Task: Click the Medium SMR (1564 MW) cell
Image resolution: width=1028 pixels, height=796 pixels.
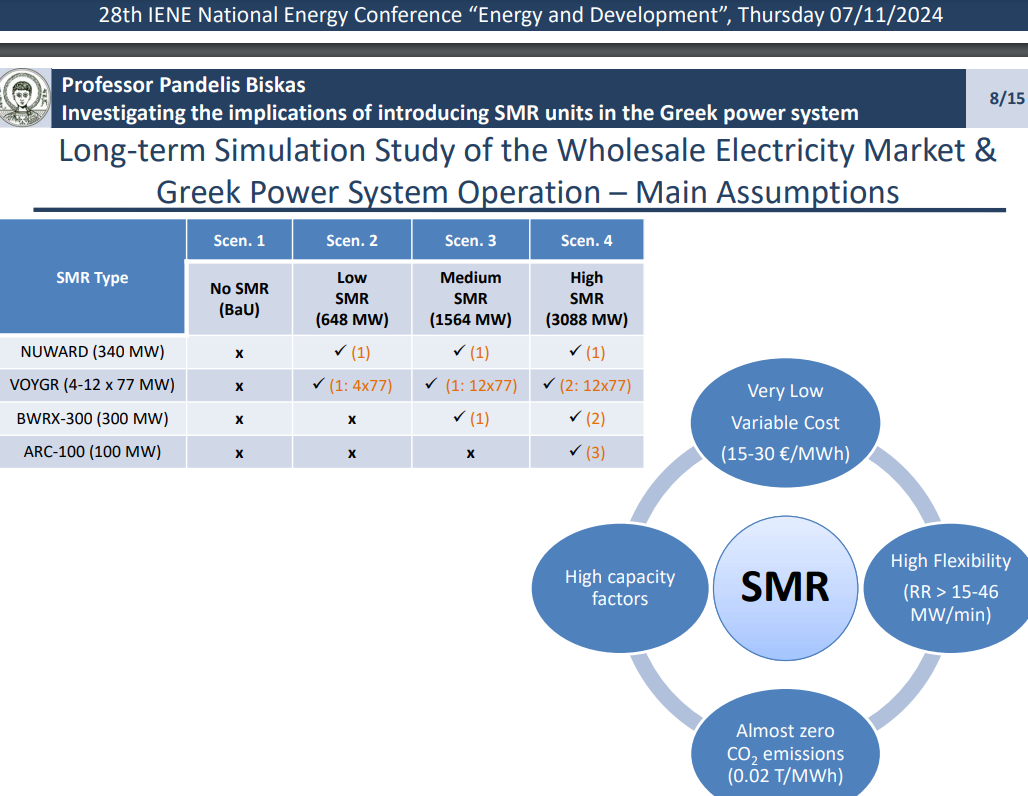Action: click(470, 299)
